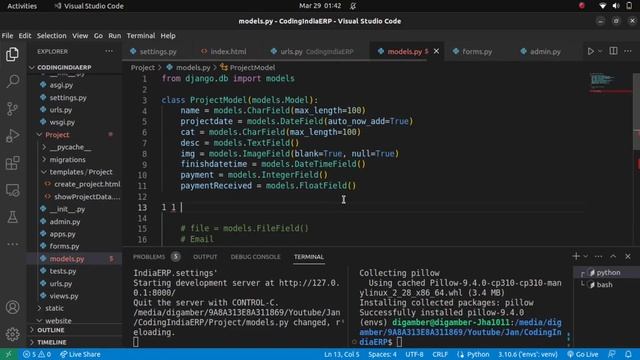The height and width of the screenshot is (360, 640).
Task: Click the Run Python File play icon
Action: [590, 51]
